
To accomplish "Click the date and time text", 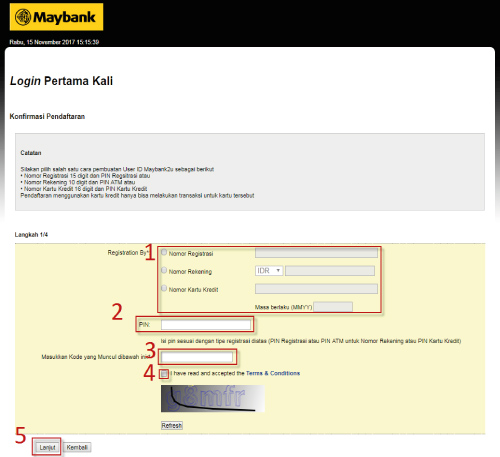I will [54, 42].
